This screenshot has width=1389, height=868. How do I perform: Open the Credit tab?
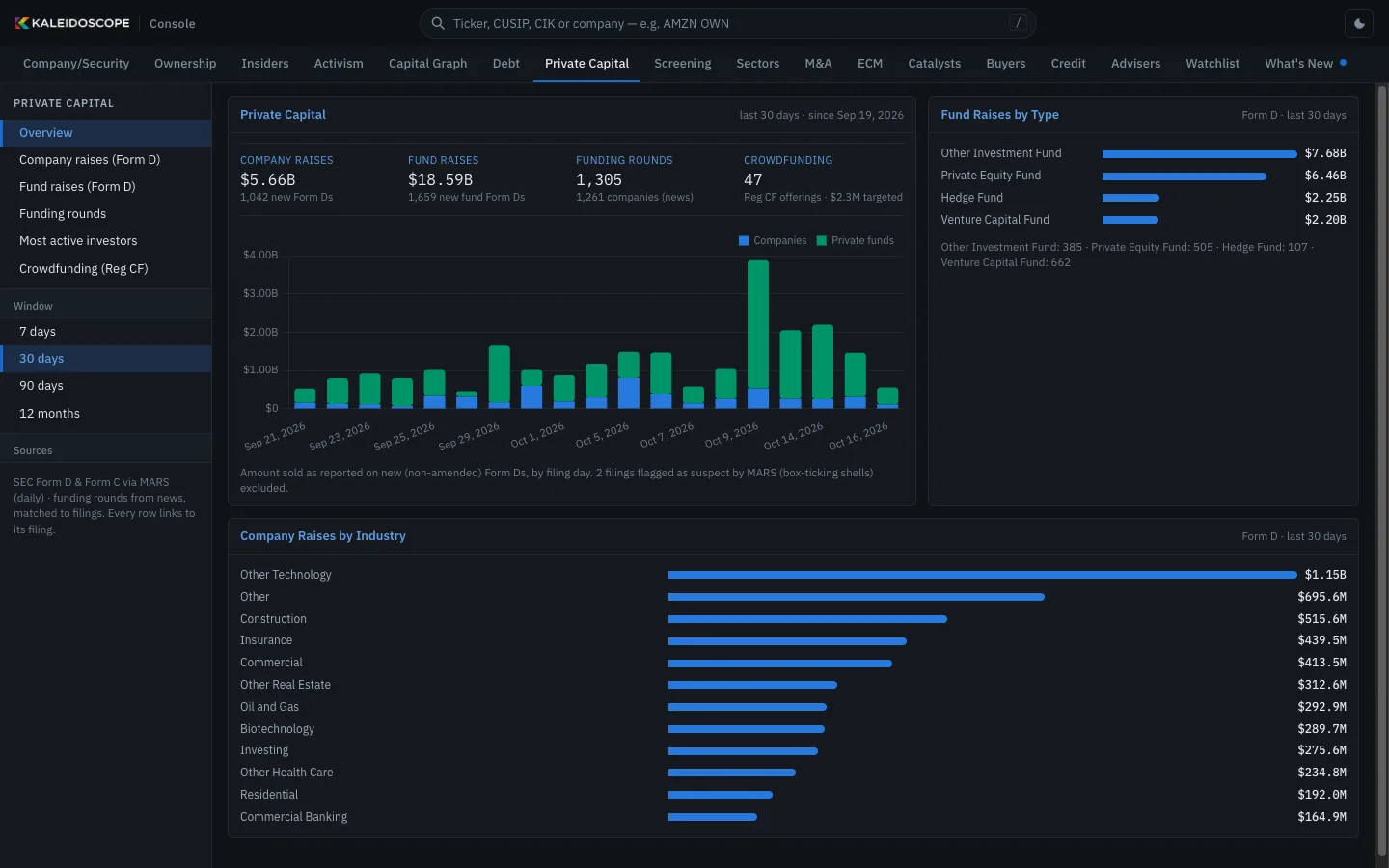coord(1069,64)
